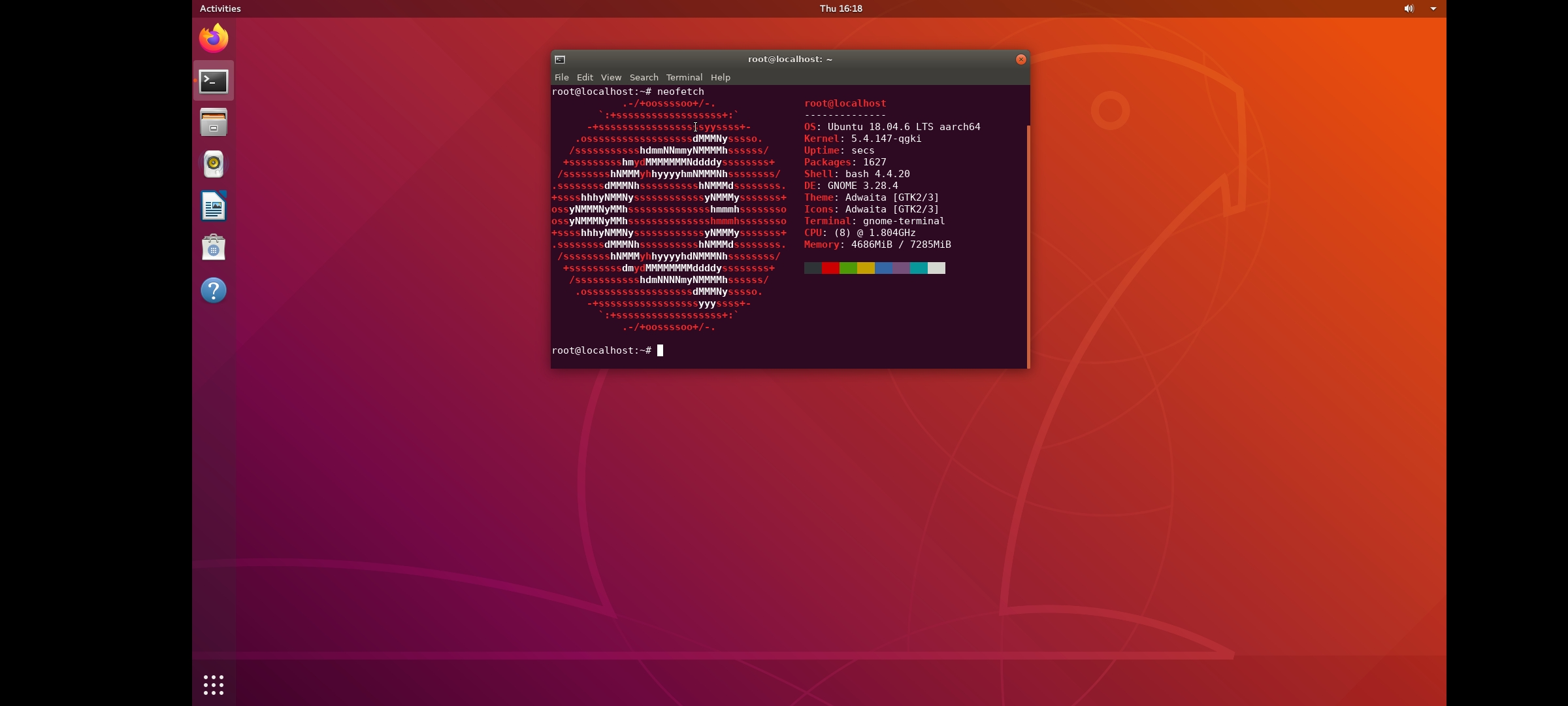This screenshot has height=706, width=1568.
Task: Click the red color block in neofetch
Action: point(830,268)
